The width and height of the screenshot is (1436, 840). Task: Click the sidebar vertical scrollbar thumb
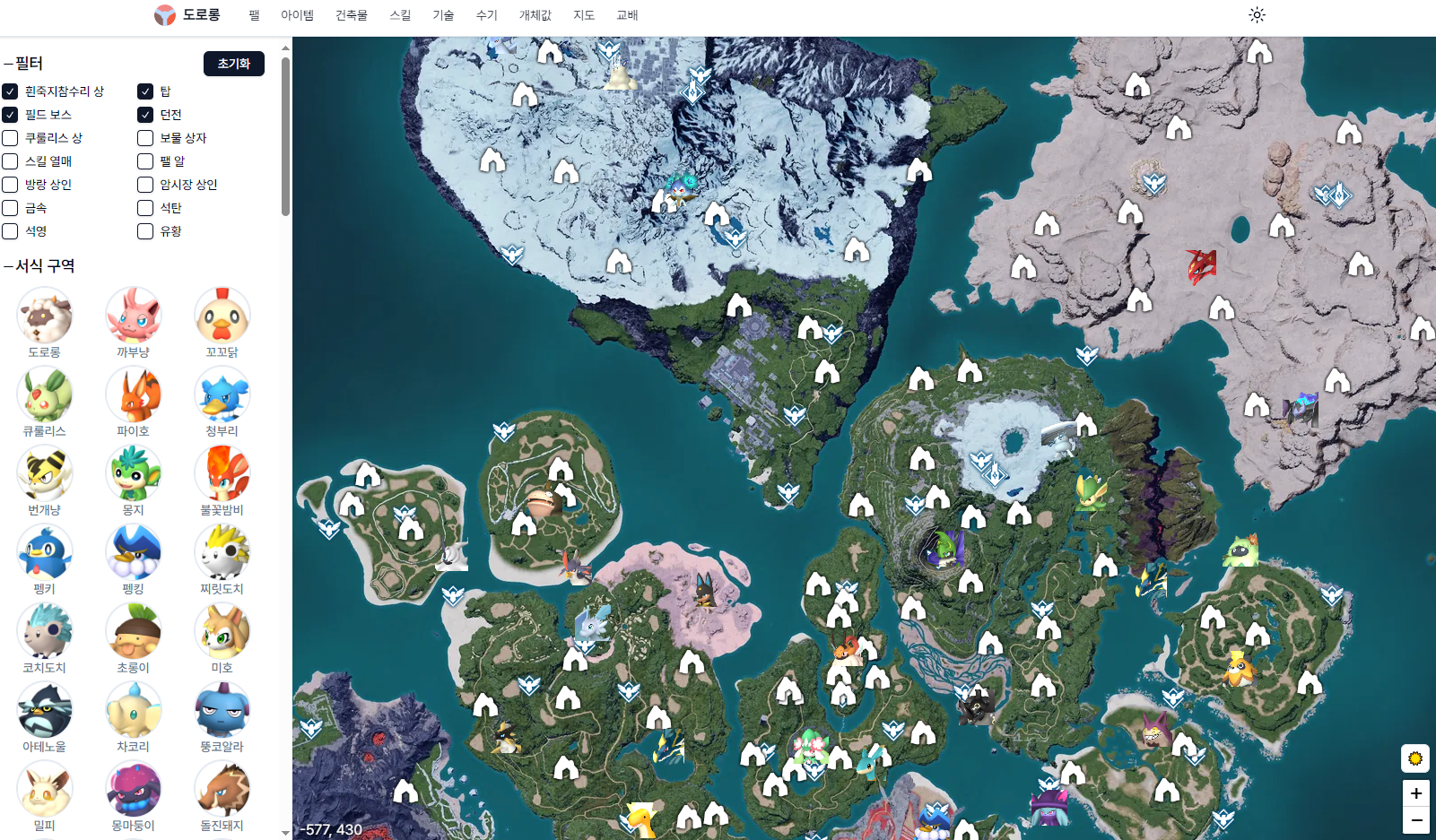(285, 136)
